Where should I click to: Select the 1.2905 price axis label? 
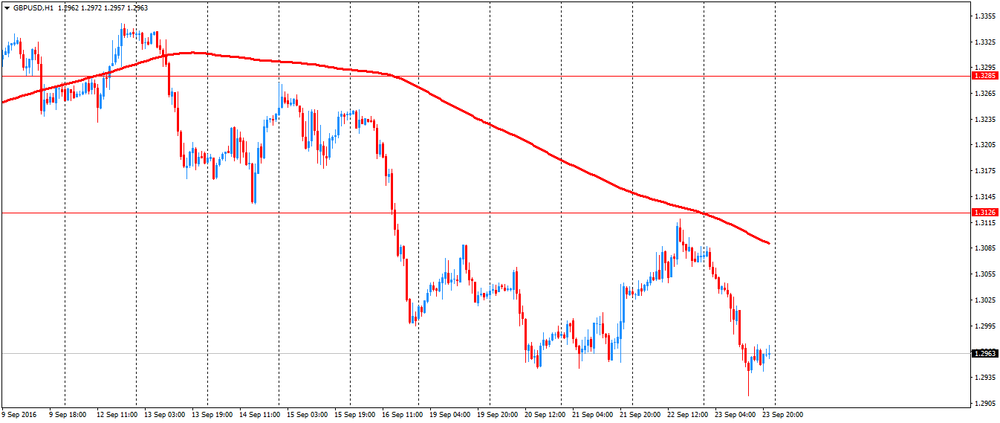click(x=984, y=403)
